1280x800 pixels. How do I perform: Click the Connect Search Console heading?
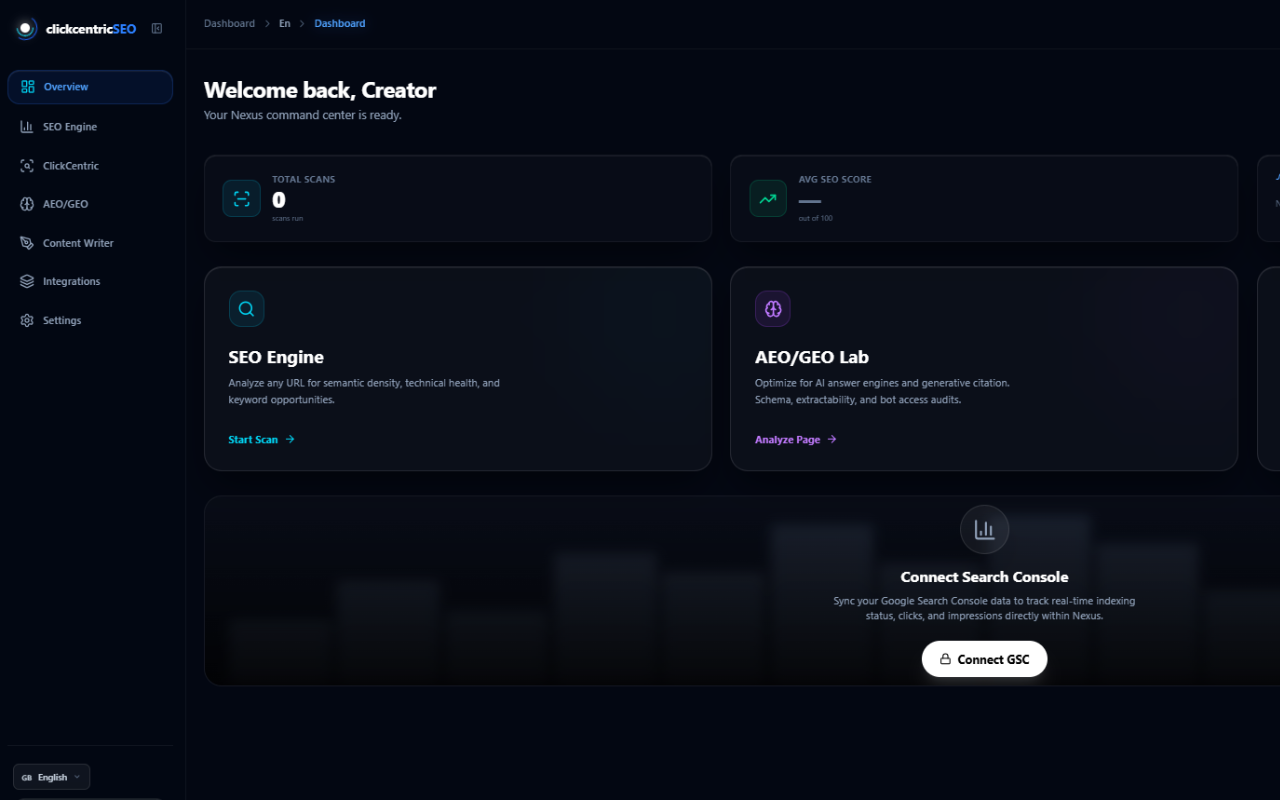(984, 577)
